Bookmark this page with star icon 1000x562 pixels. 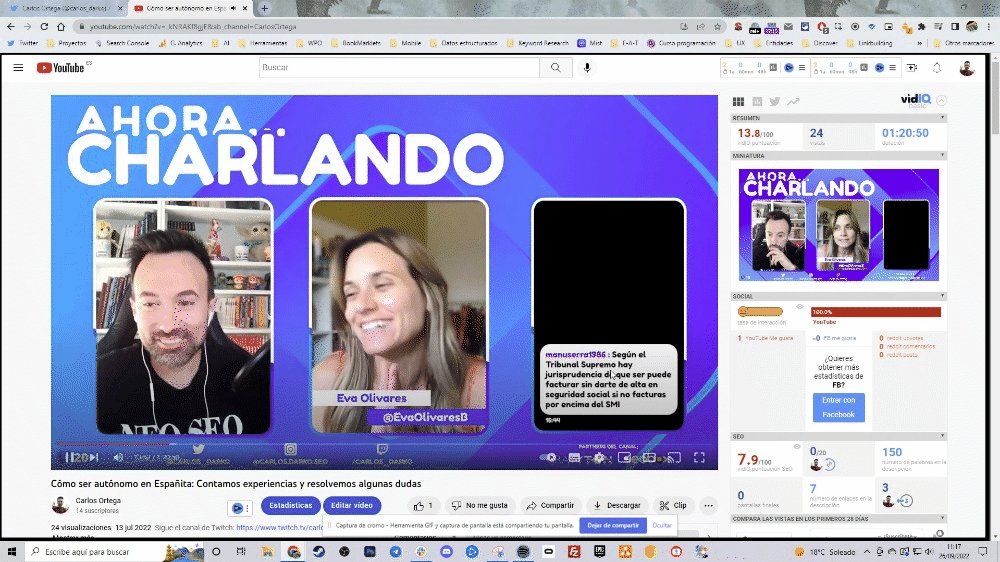coord(717,27)
